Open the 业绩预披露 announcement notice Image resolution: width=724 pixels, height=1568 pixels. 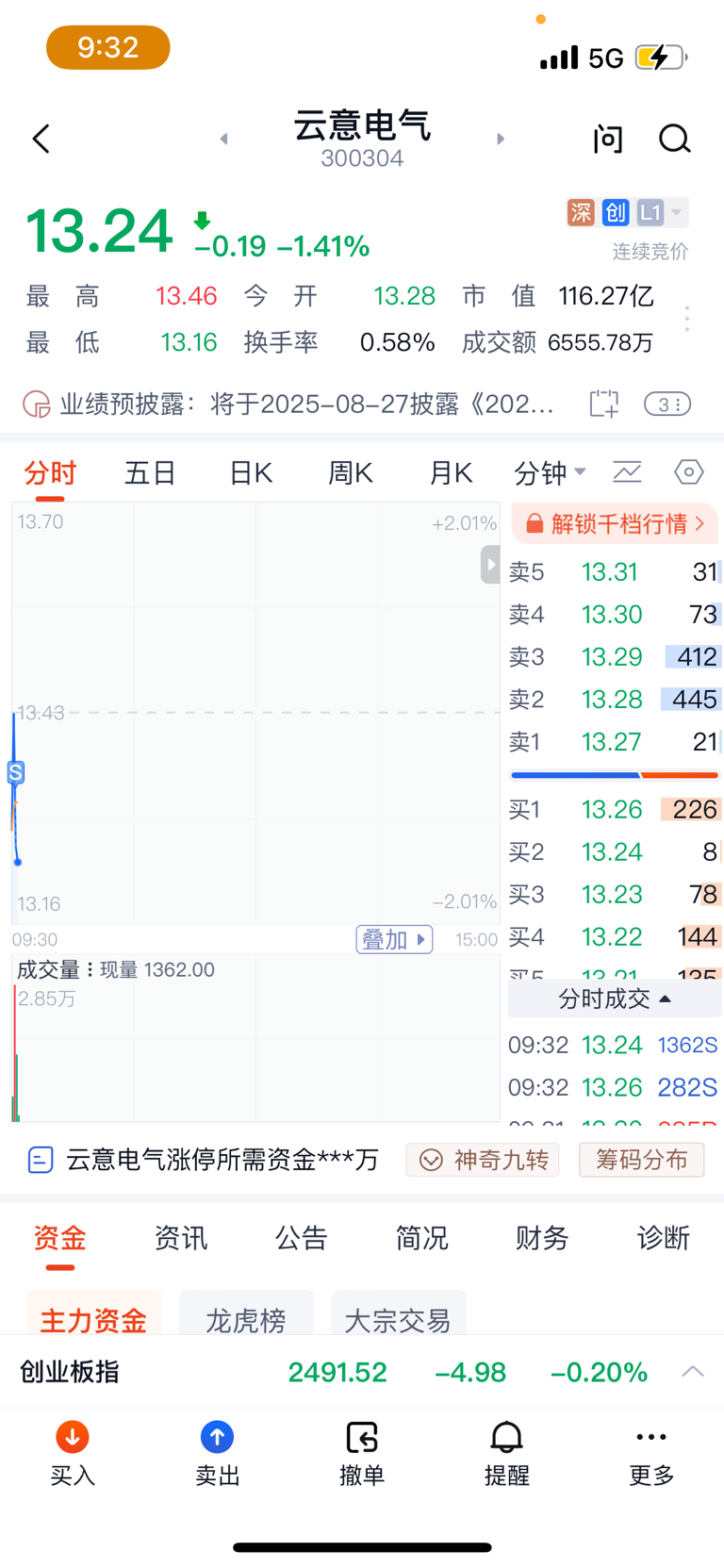click(x=288, y=404)
